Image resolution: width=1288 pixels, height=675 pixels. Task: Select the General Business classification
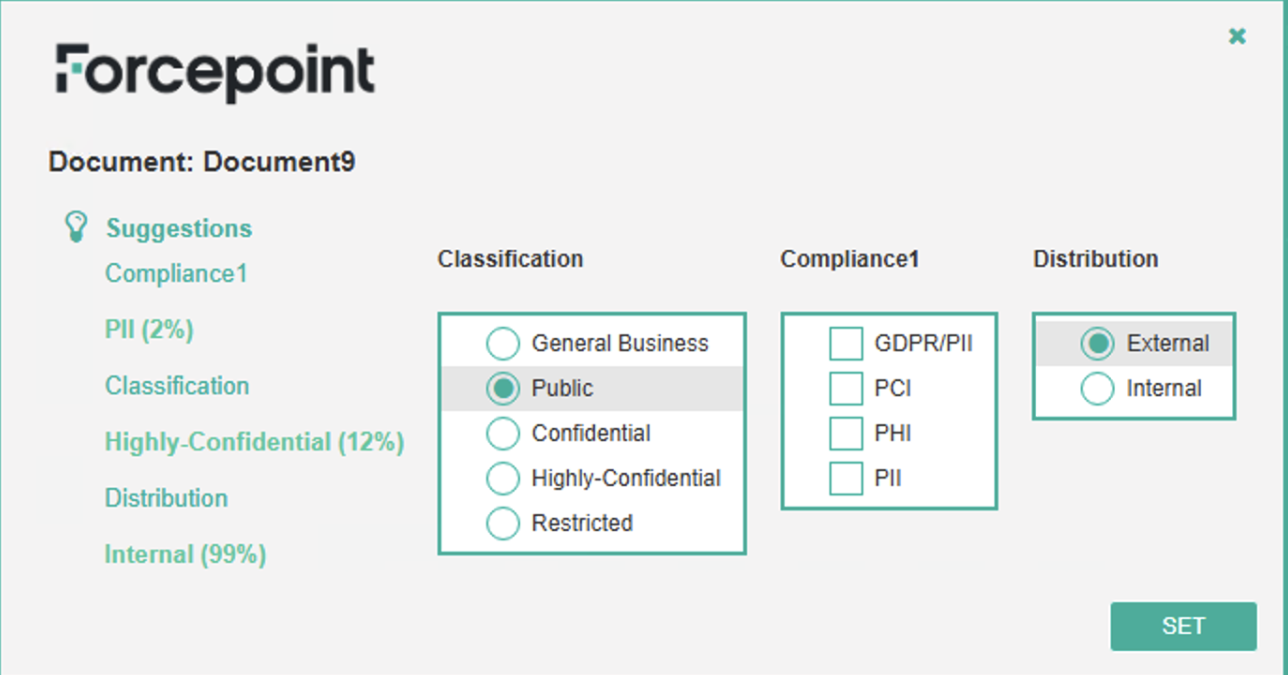(503, 344)
